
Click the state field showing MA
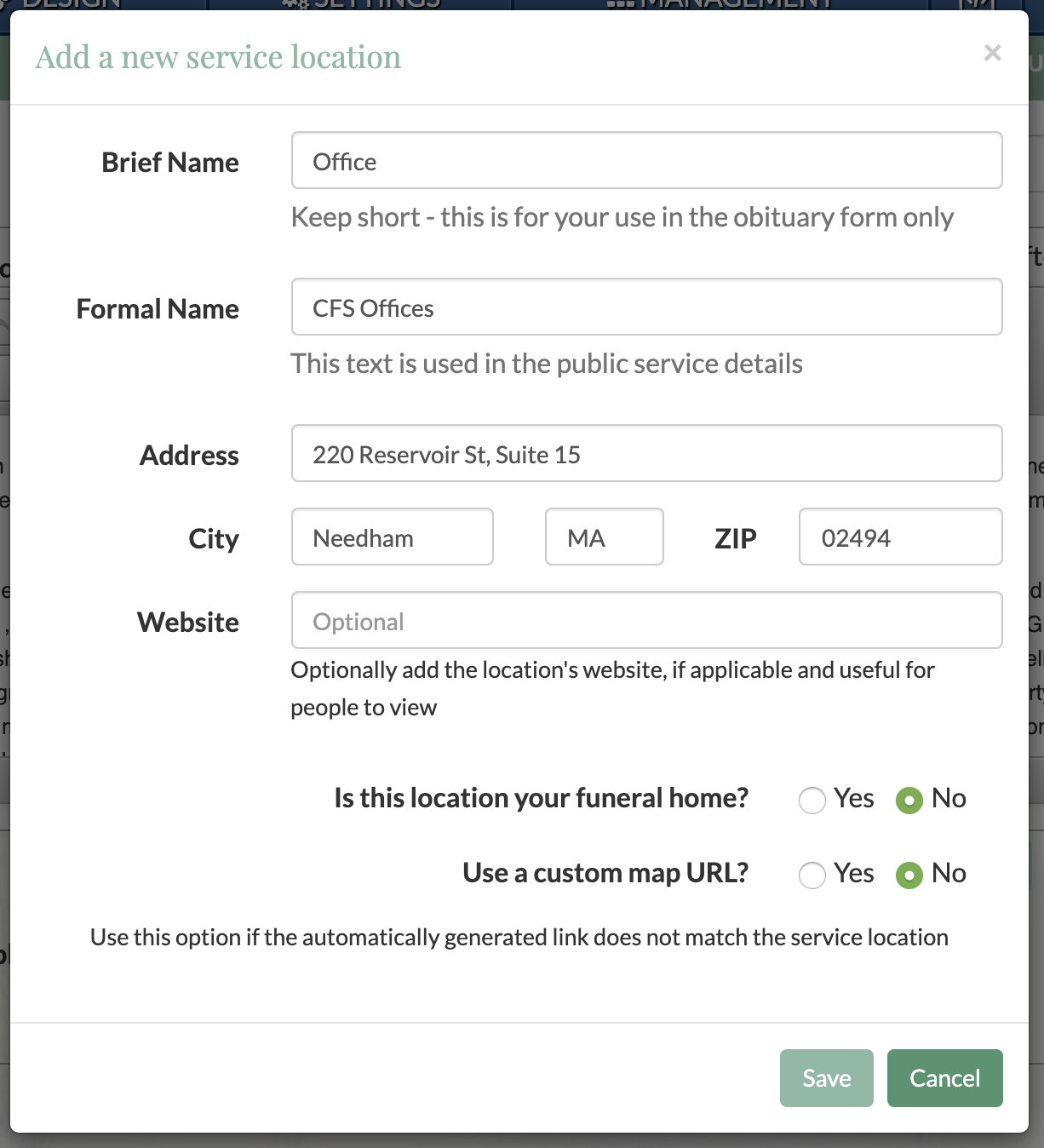[x=604, y=537]
